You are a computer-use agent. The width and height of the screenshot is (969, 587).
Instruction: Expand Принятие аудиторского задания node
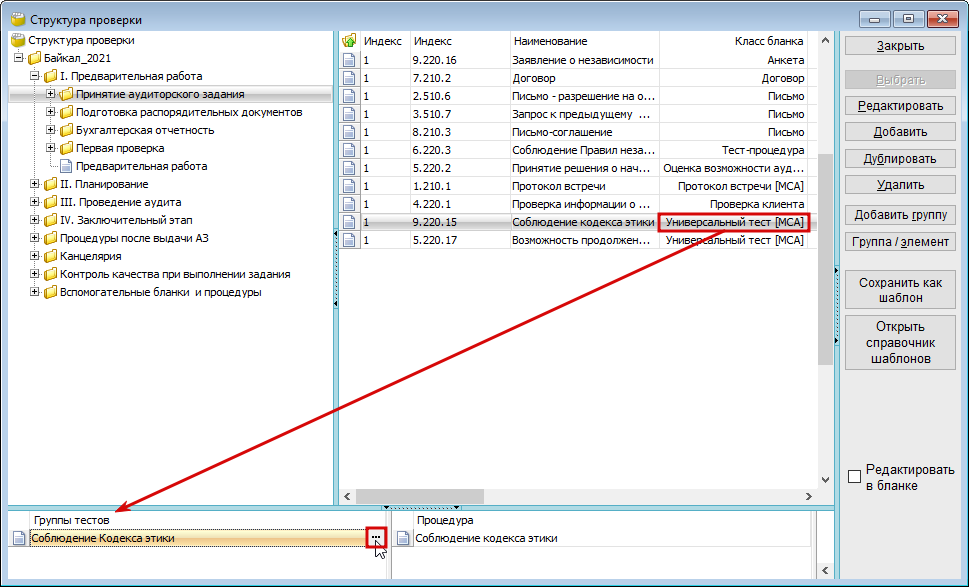(x=51, y=94)
